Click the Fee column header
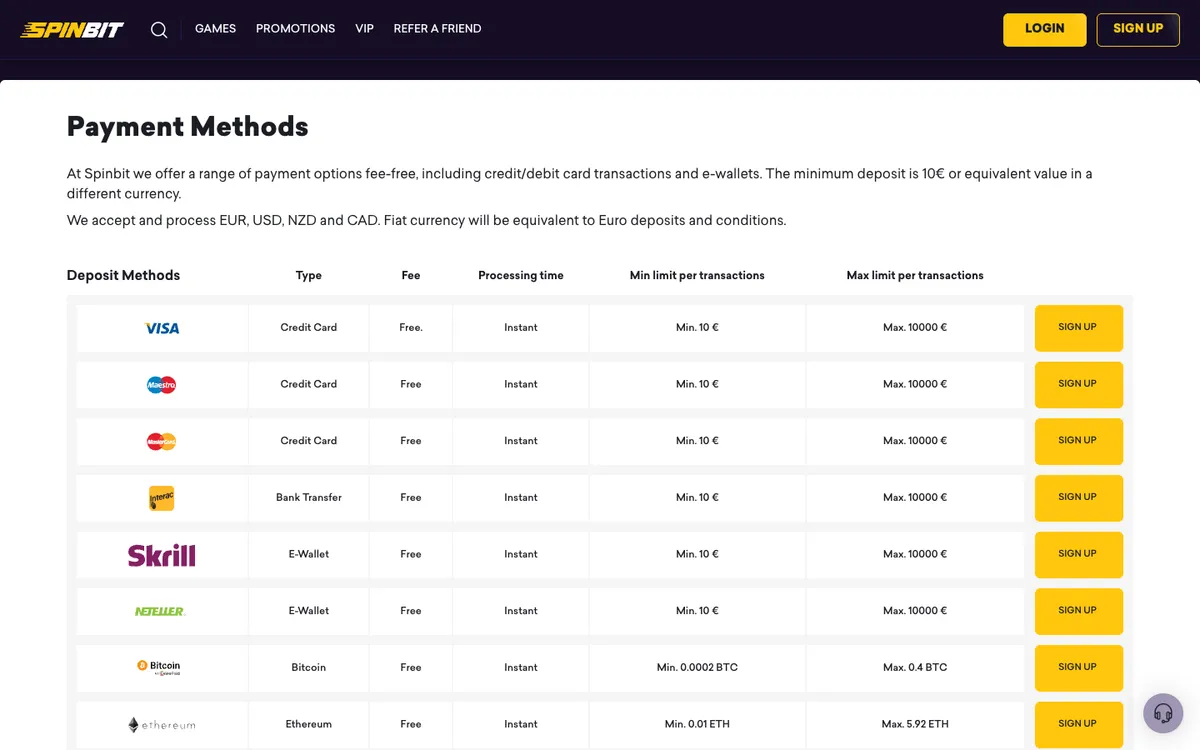 411,276
